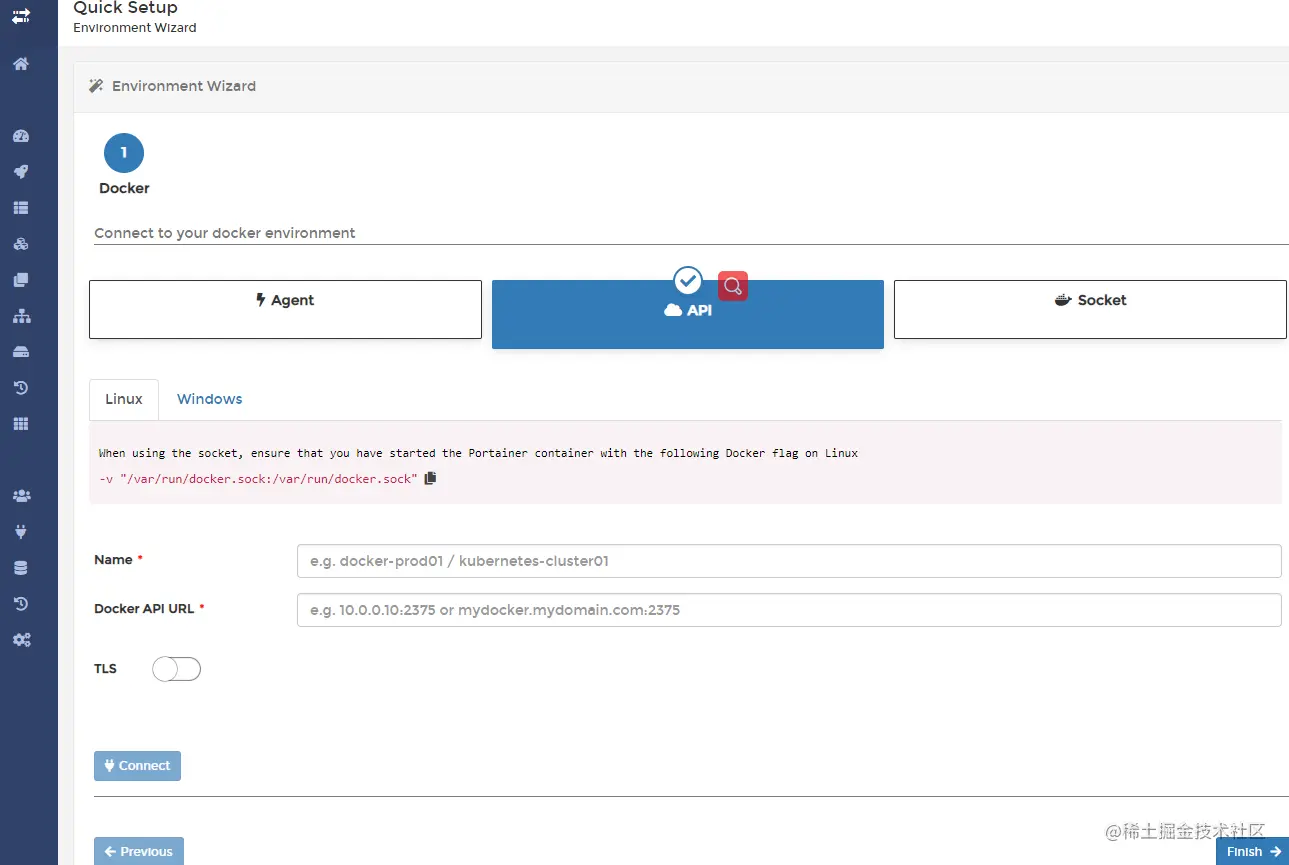Open App Templates rocket icon
Screen dimensions: 1289x865
(21, 172)
